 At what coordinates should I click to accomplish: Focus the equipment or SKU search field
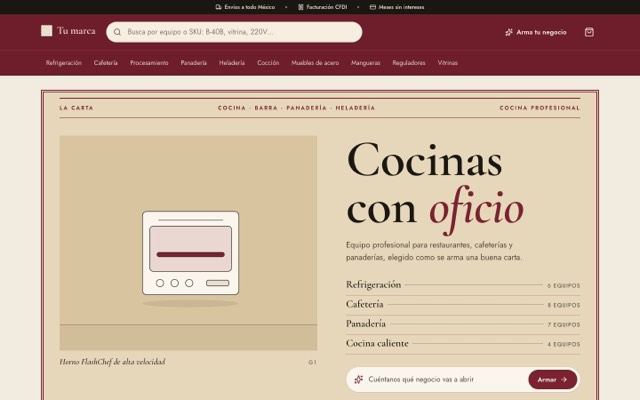[x=234, y=32]
